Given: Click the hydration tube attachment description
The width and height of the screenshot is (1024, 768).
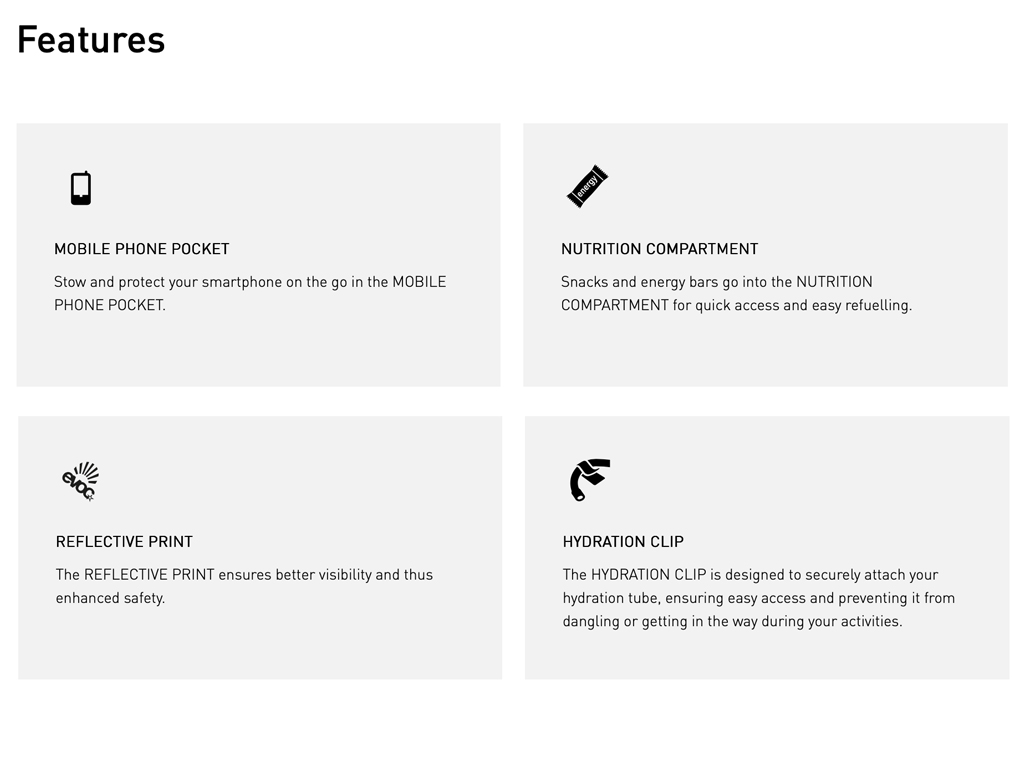Looking at the screenshot, I should pos(758,598).
